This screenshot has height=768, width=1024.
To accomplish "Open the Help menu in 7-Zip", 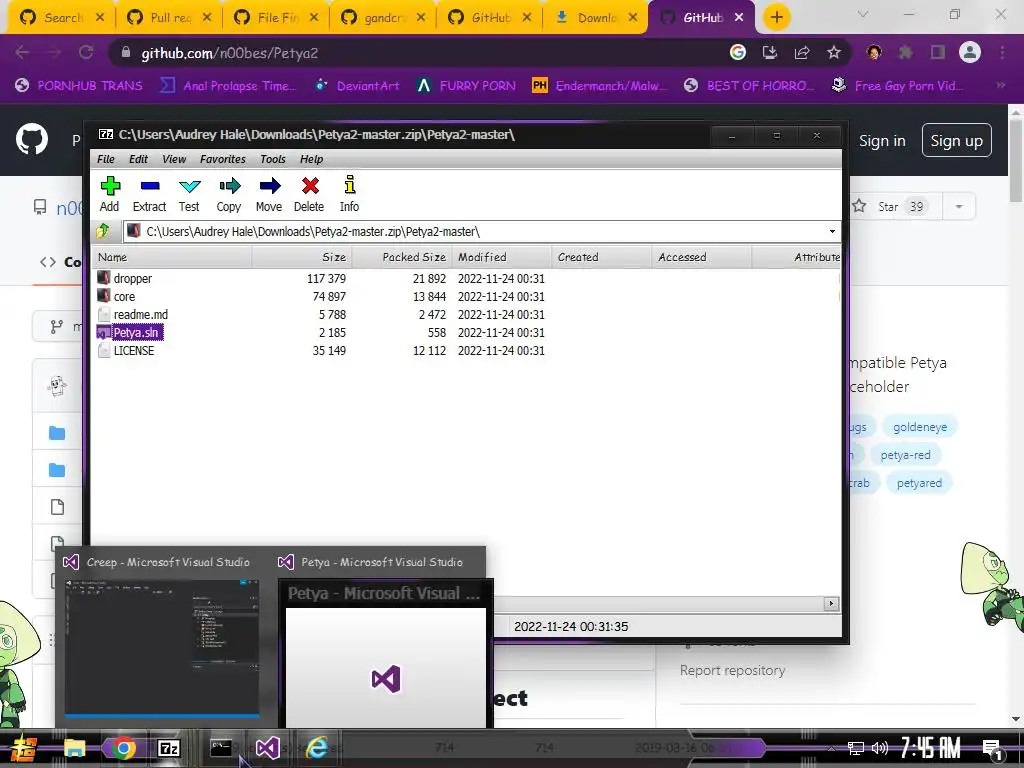I will [x=312, y=159].
